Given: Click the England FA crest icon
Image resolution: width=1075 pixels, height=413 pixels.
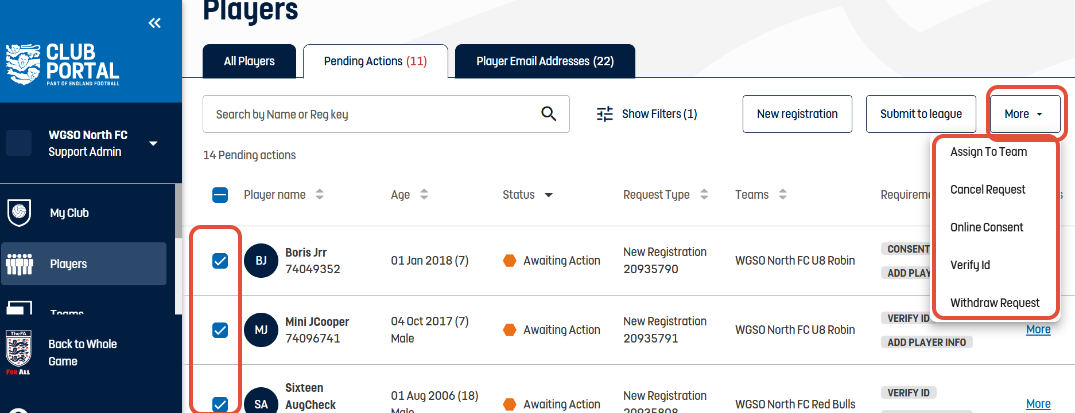Looking at the screenshot, I should [19, 353].
